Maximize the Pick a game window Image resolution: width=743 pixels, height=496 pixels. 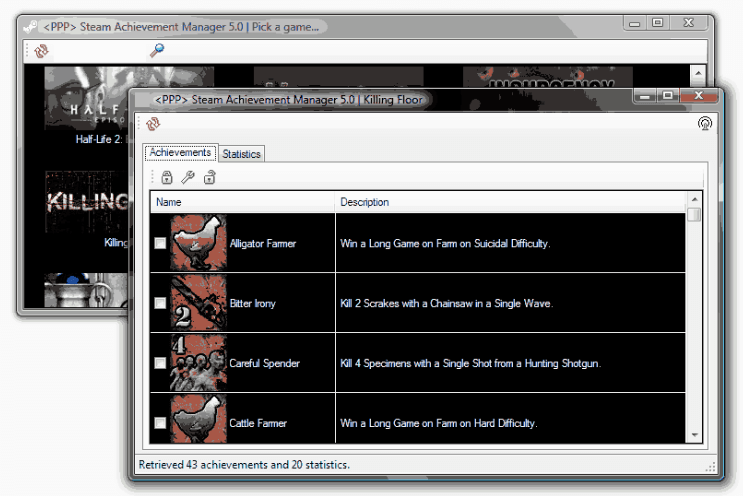click(658, 23)
